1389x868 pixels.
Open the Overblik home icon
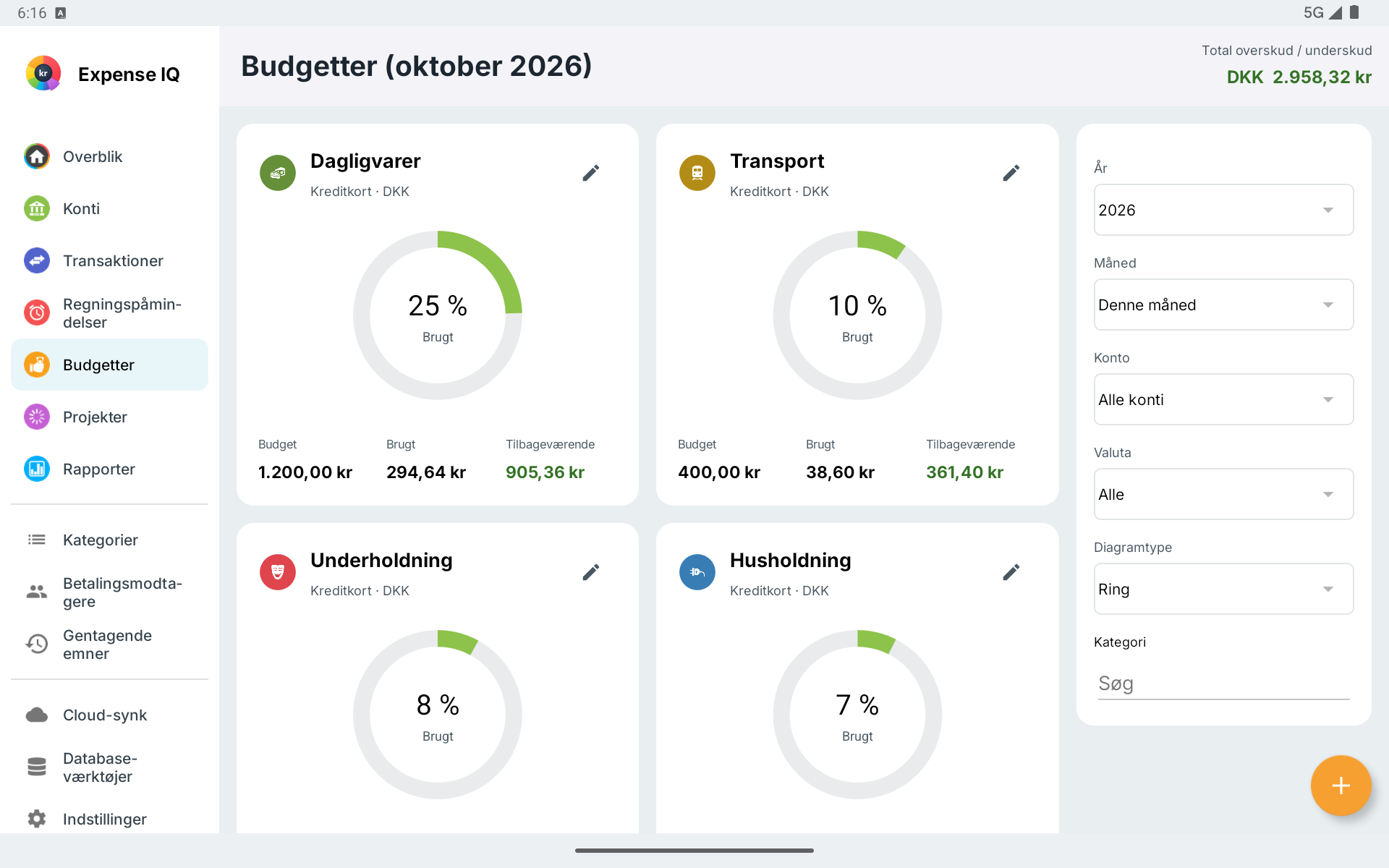[37, 156]
